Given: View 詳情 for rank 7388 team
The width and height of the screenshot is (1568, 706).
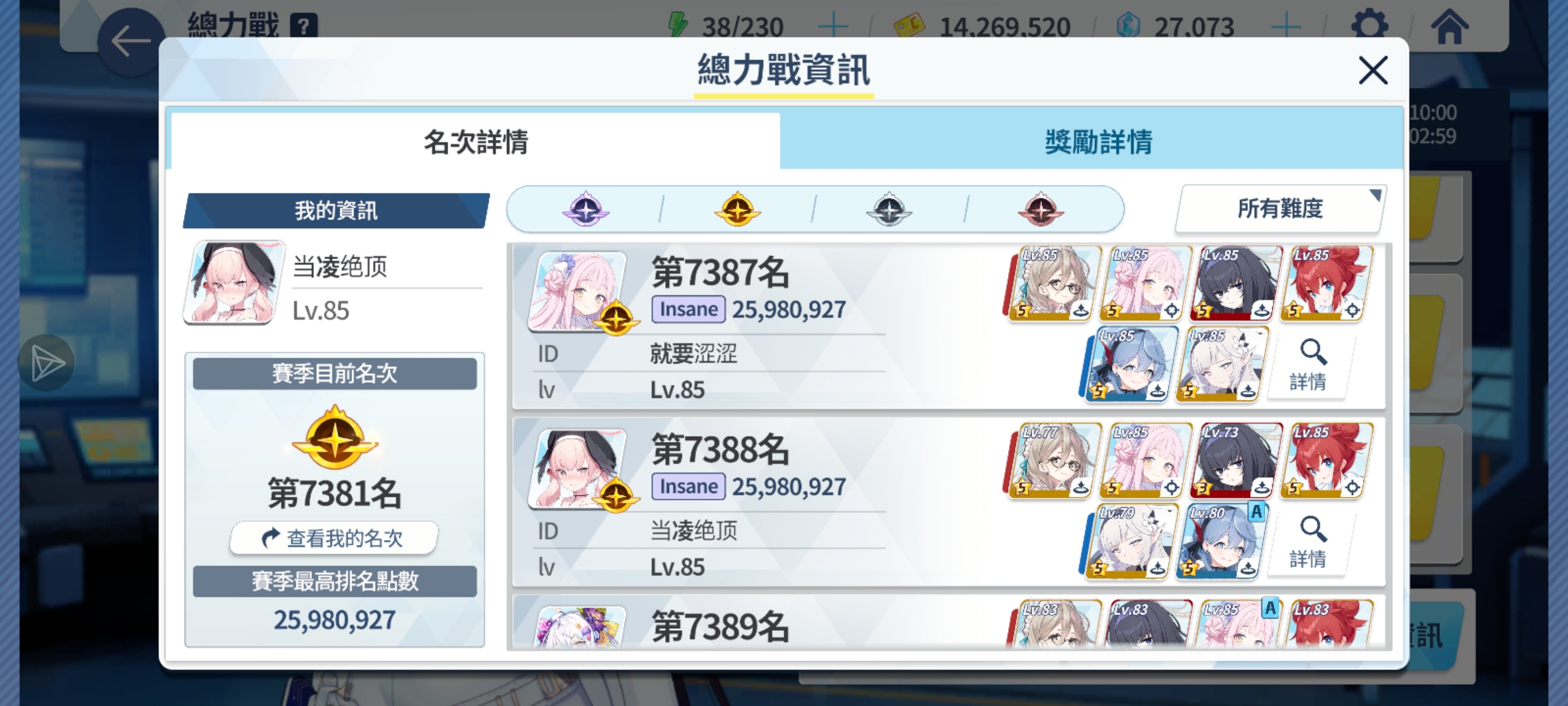Looking at the screenshot, I should [x=1311, y=543].
